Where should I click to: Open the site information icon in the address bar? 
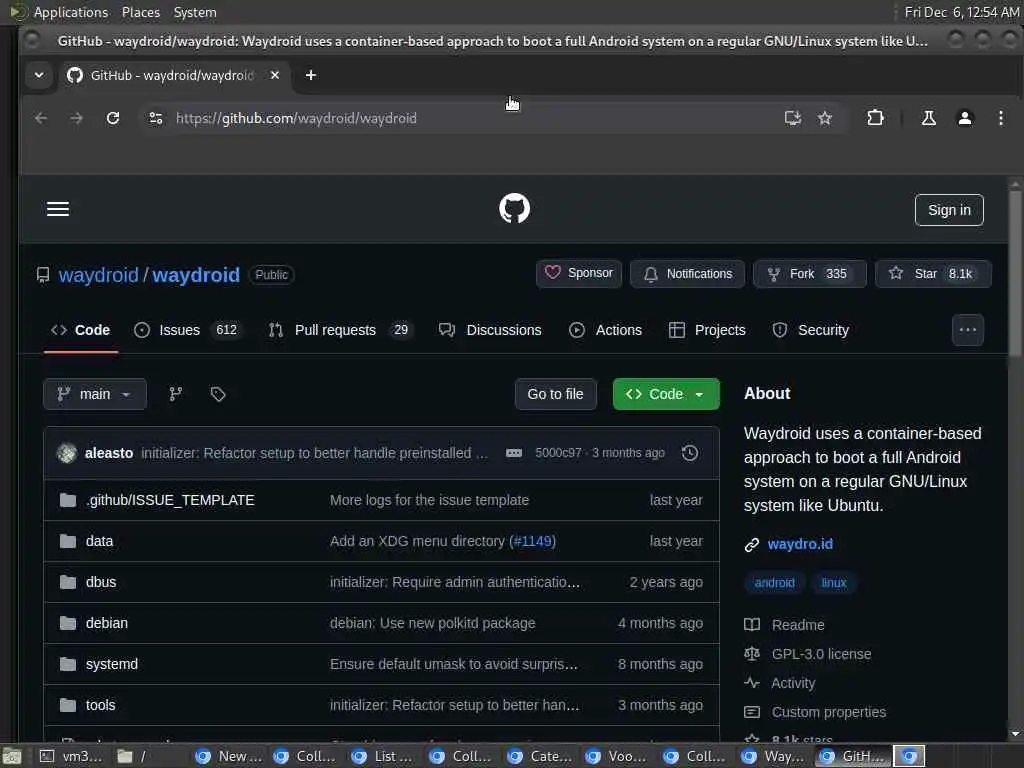coord(156,118)
